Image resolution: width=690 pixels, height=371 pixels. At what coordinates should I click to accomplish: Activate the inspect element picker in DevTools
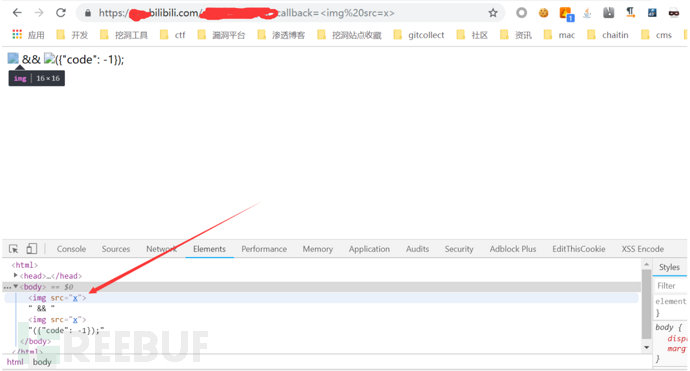(14, 249)
